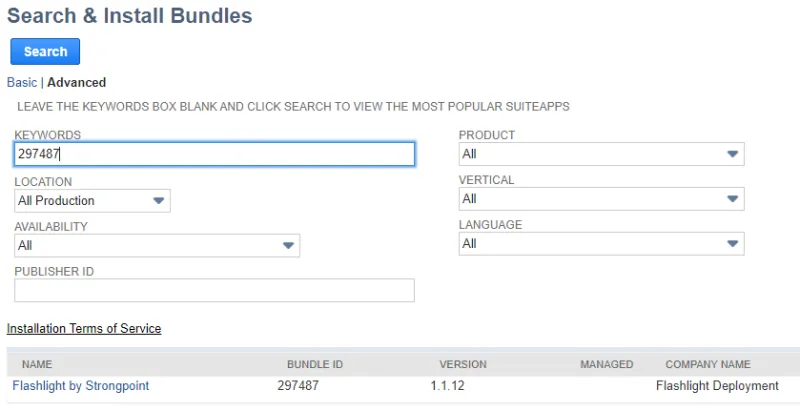800x411 pixels.
Task: Click the Managed column header
Action: (607, 364)
